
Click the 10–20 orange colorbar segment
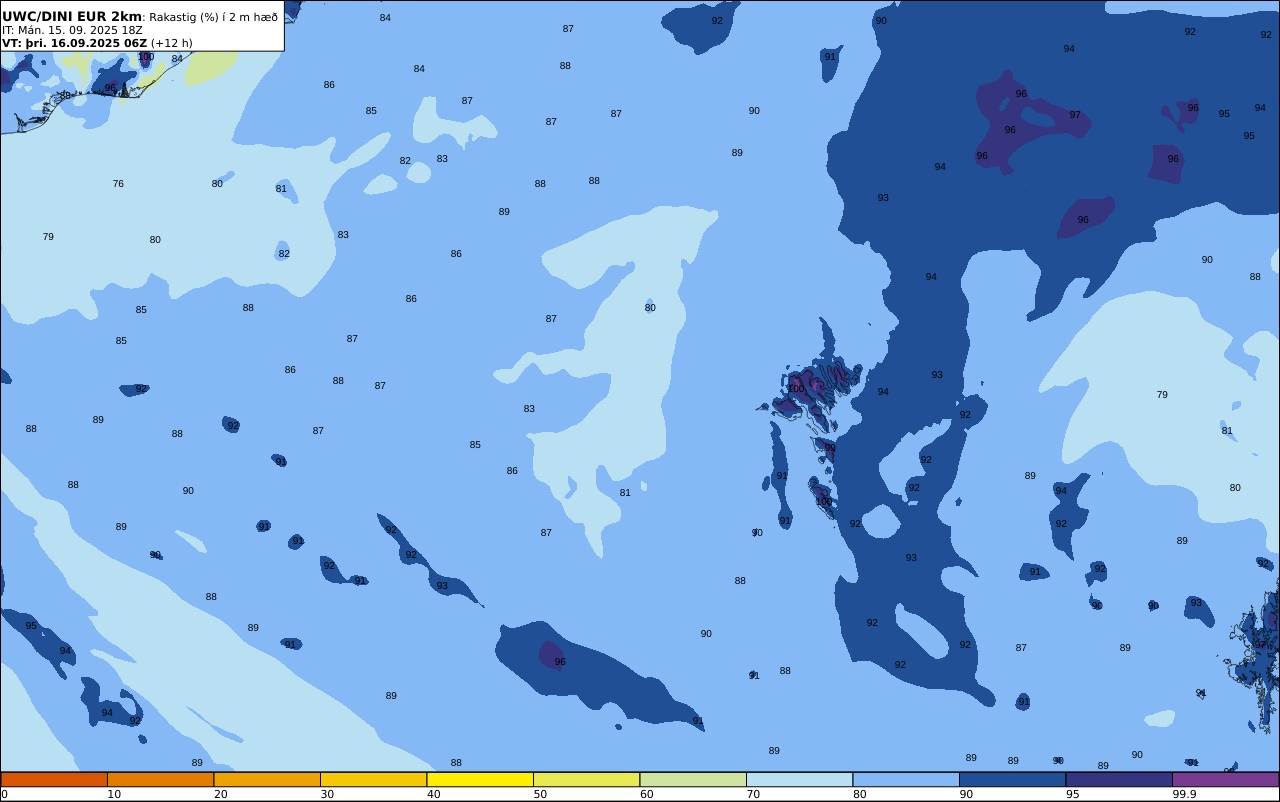(160, 779)
